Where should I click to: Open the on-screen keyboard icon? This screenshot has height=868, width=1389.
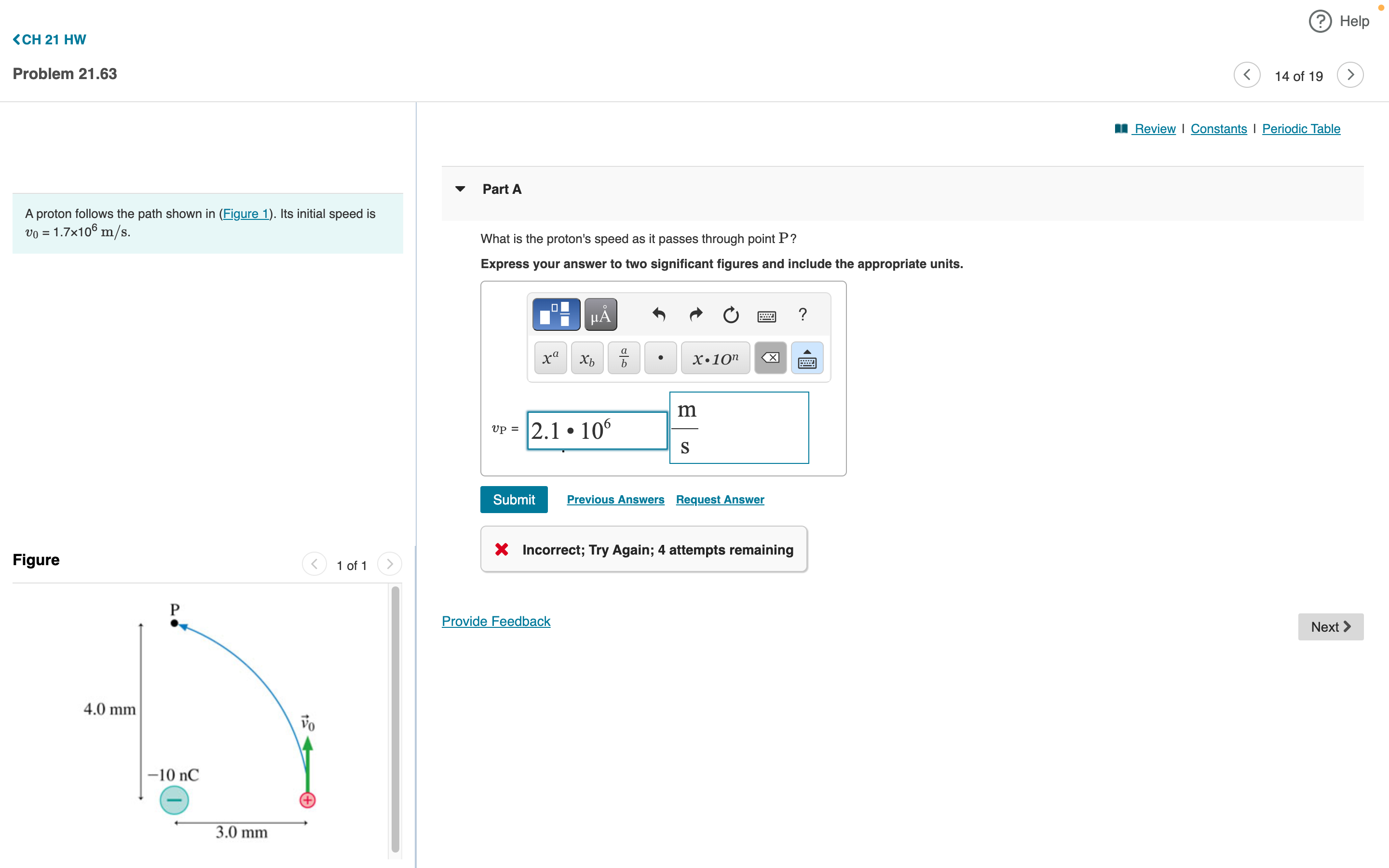[767, 315]
